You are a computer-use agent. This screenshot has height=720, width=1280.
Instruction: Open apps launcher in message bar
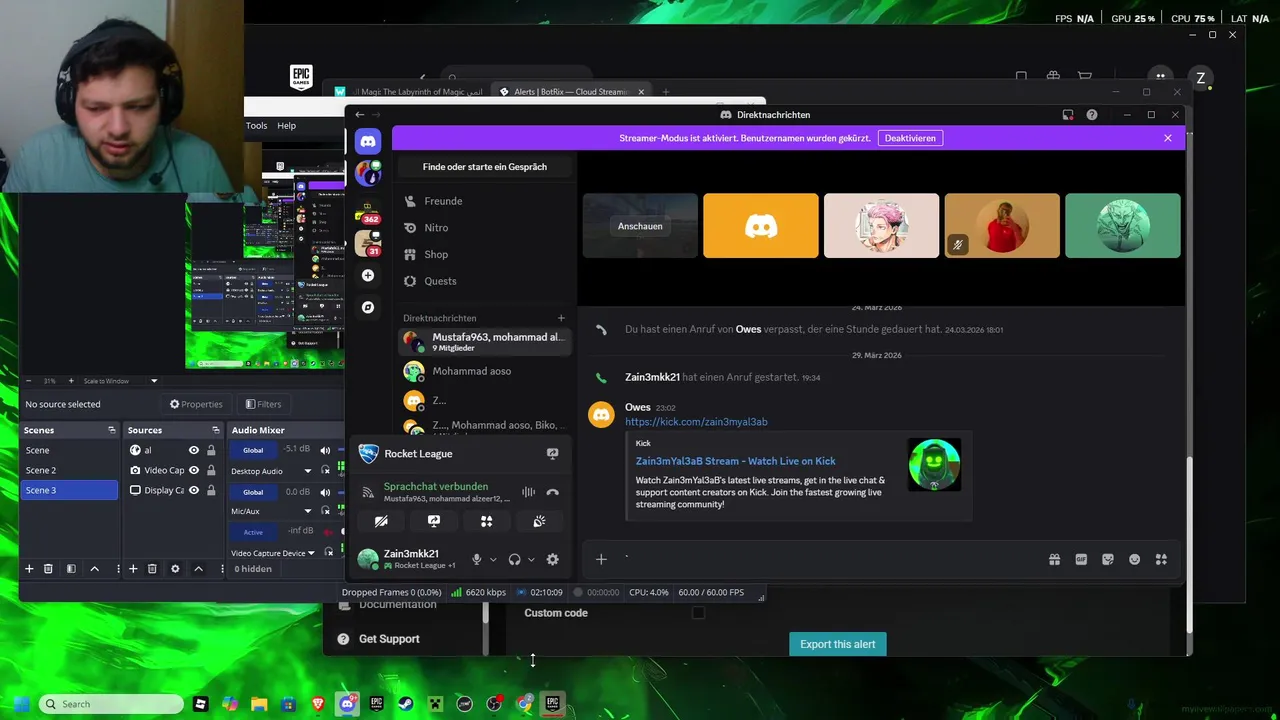[1161, 560]
